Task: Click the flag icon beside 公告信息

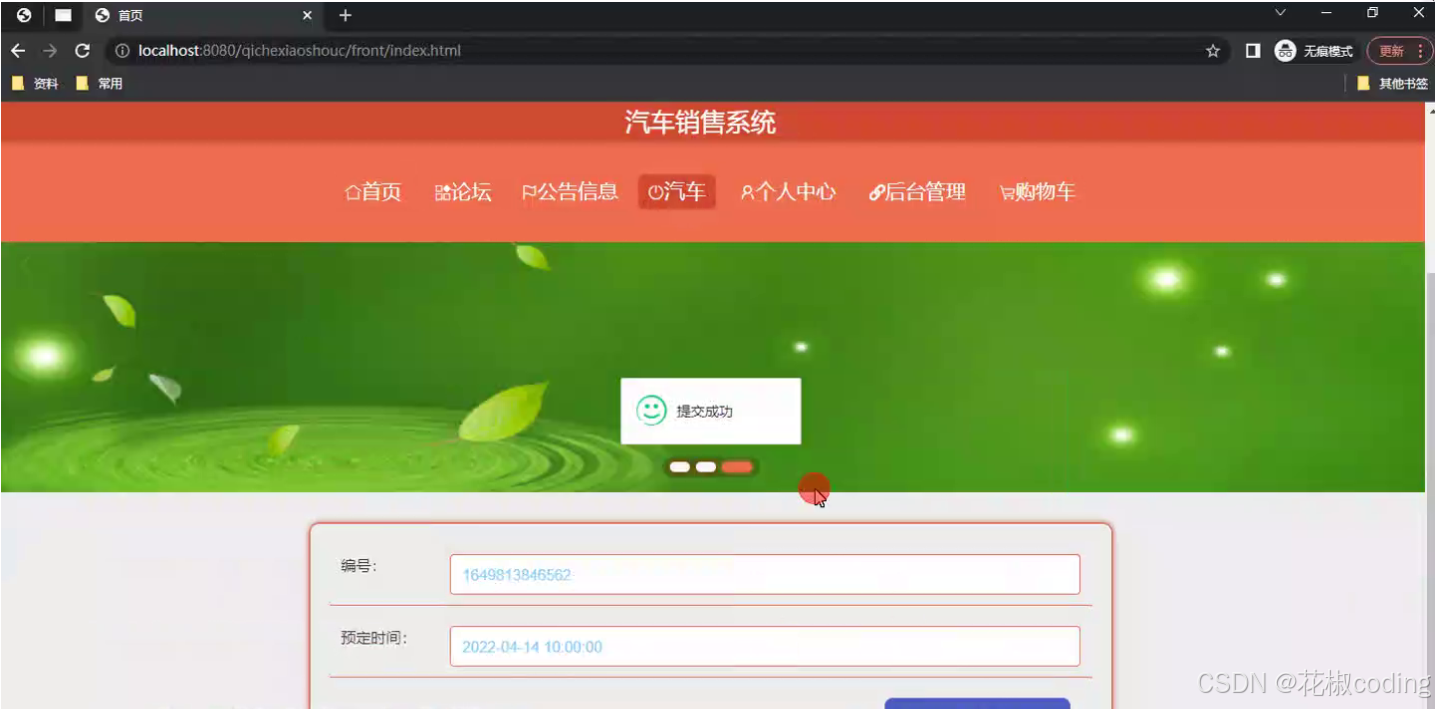Action: (x=529, y=191)
